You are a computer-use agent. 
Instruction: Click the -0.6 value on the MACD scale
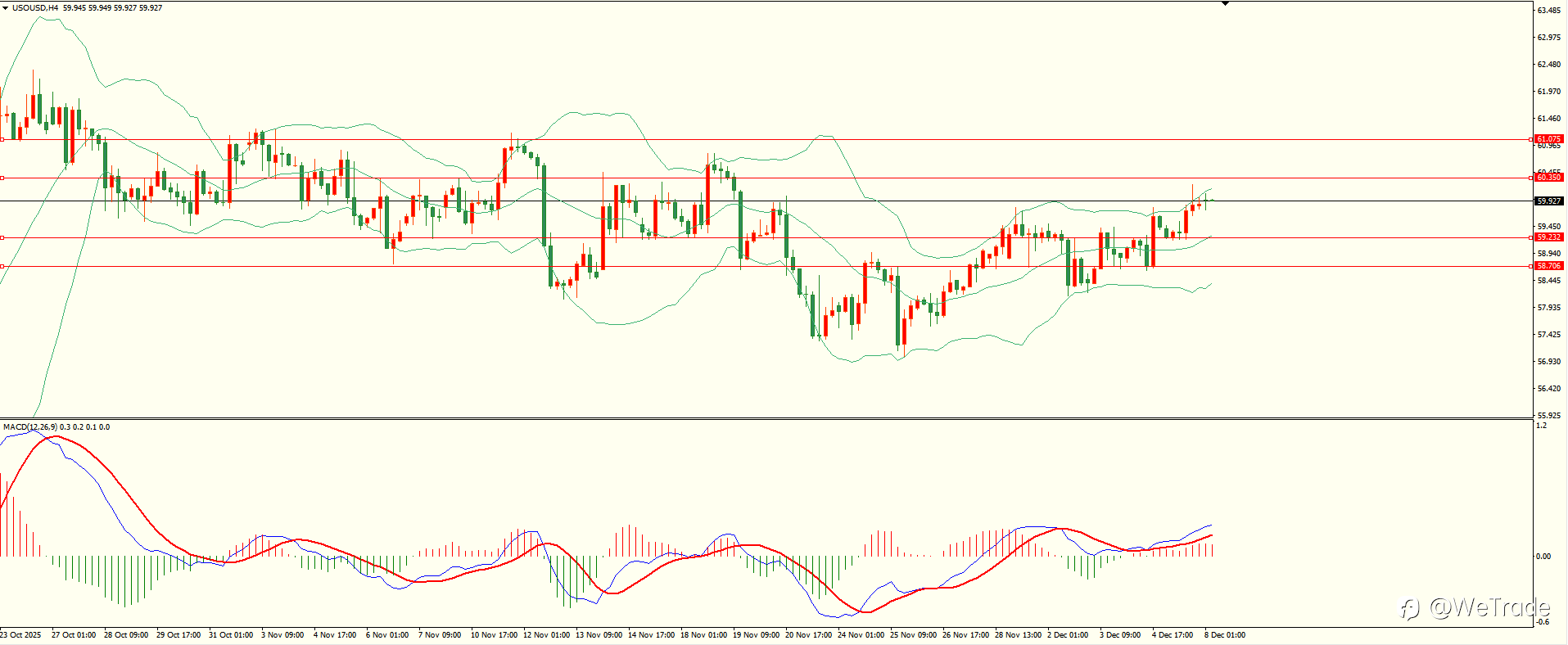(1543, 622)
